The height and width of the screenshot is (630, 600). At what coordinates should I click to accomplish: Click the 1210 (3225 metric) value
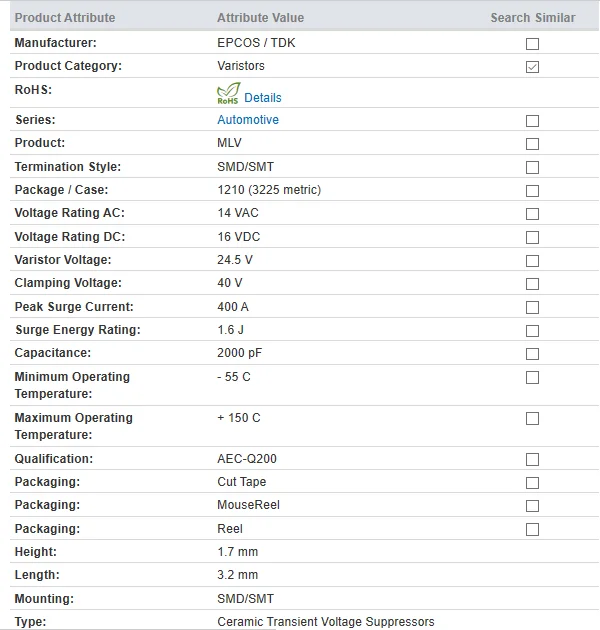pyautogui.click(x=269, y=190)
